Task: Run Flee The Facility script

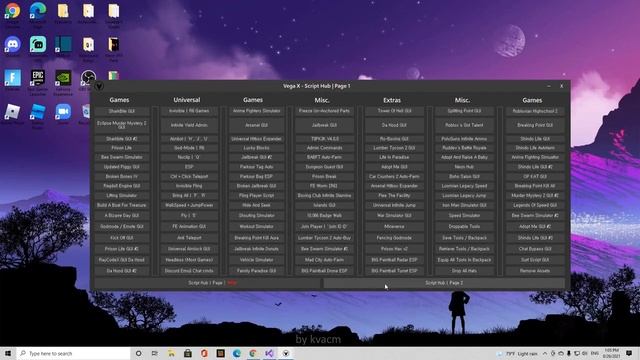Action: tap(394, 196)
